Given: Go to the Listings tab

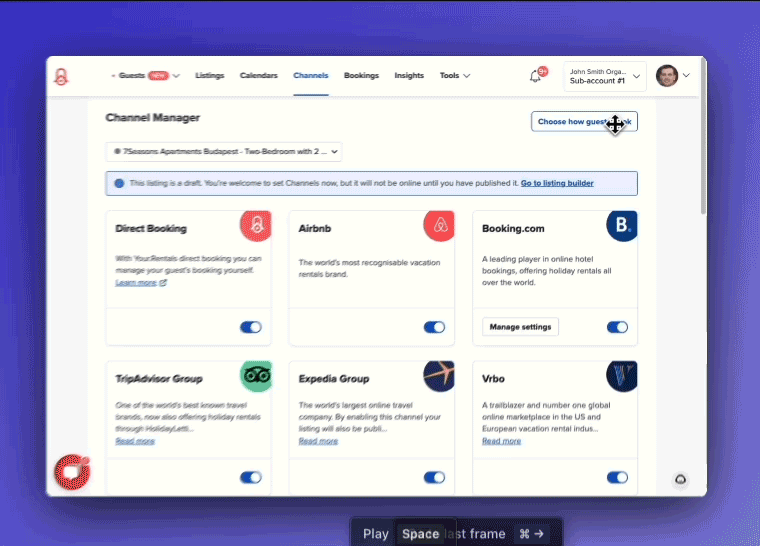Looking at the screenshot, I should point(209,75).
